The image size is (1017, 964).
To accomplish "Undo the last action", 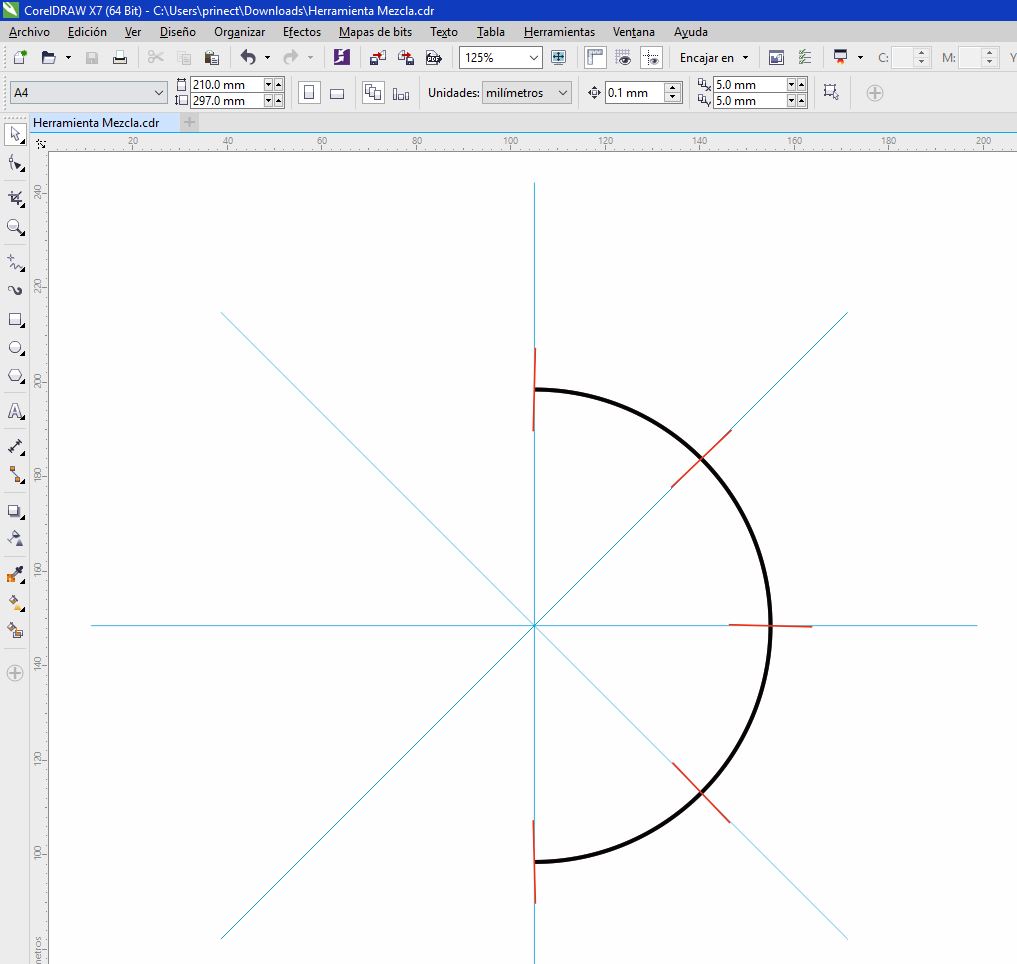I will [248, 57].
